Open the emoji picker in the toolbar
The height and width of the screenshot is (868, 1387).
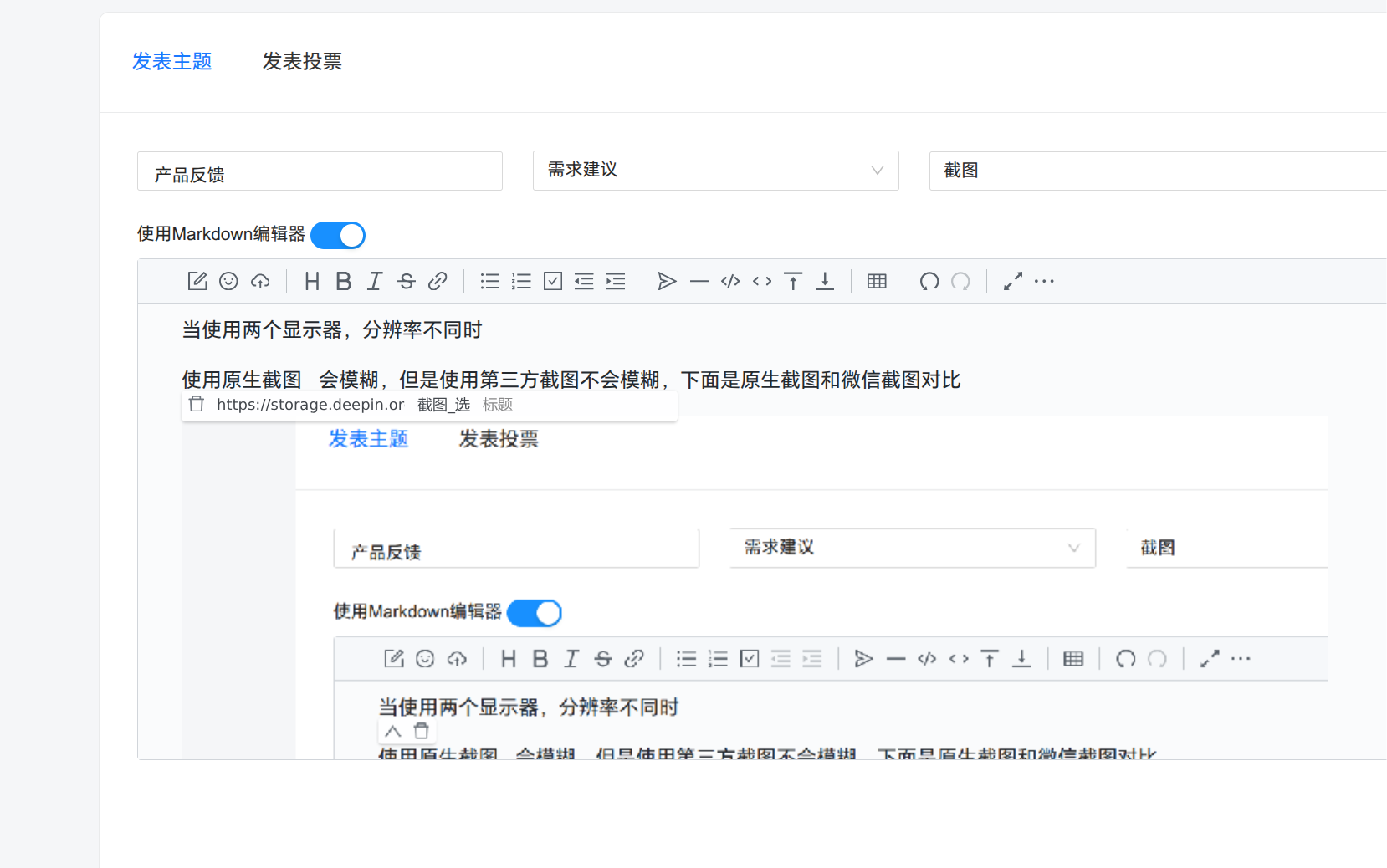tap(228, 281)
